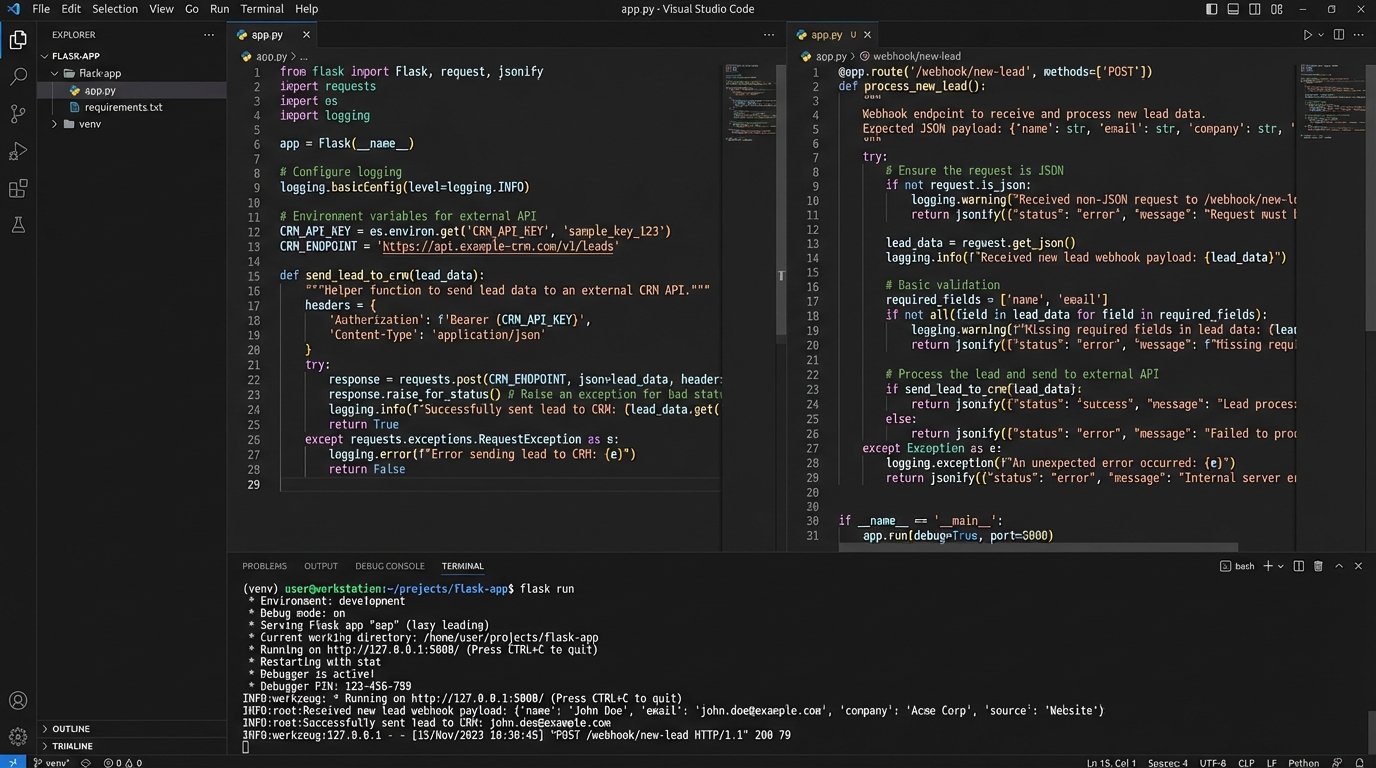Click the CRM endpoint URL link in code
Image resolution: width=1376 pixels, height=768 pixels.
500,246
